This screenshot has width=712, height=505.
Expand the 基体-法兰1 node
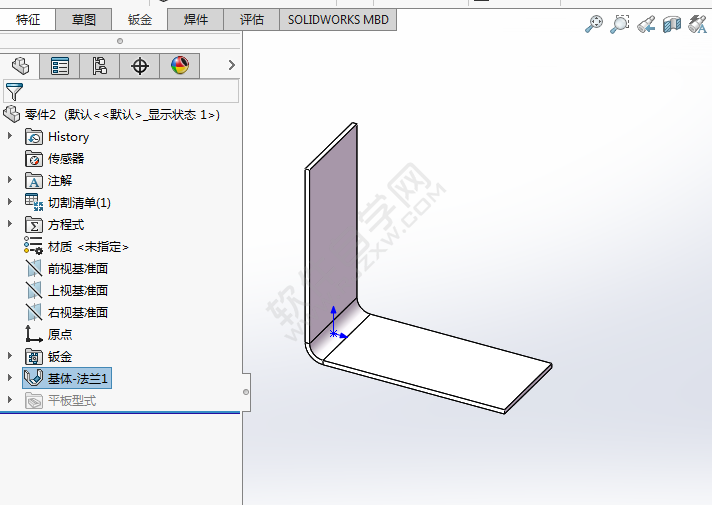point(10,377)
